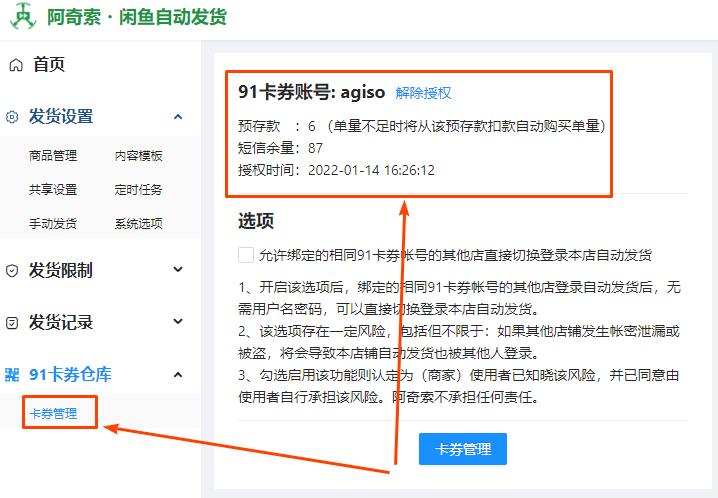Click the 发货记录 section title
This screenshot has width=718, height=498.
(61, 322)
